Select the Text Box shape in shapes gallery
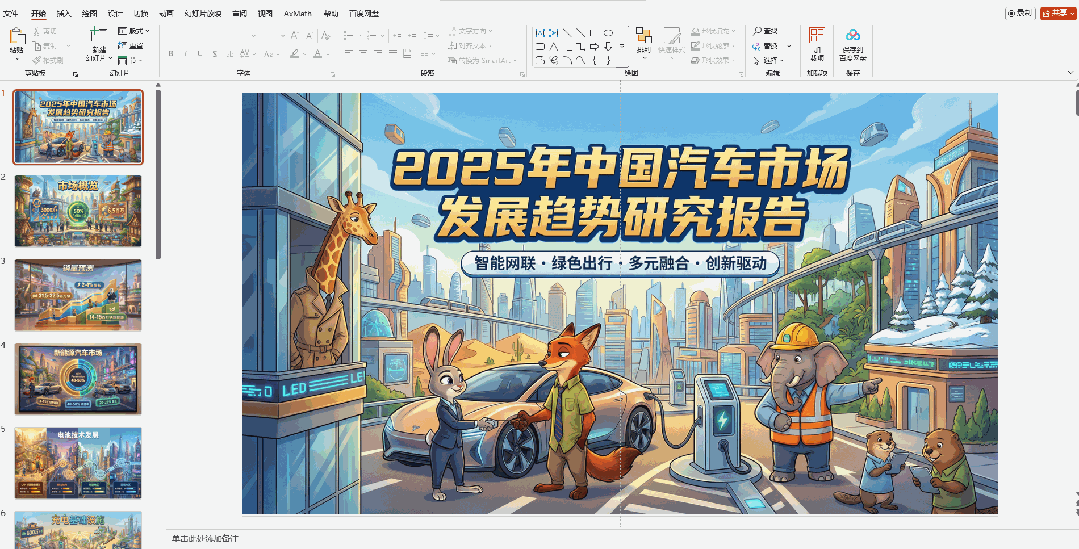 pyautogui.click(x=540, y=32)
